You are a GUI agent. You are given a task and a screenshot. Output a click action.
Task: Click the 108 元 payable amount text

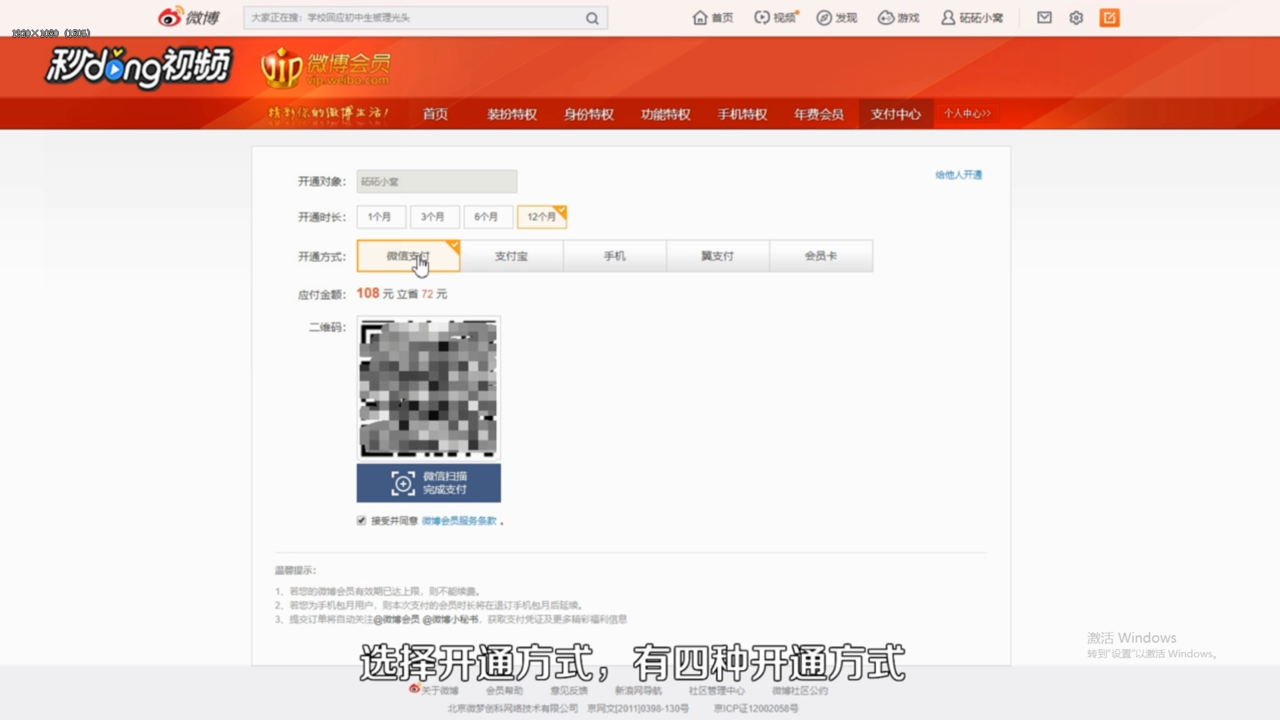tap(375, 294)
